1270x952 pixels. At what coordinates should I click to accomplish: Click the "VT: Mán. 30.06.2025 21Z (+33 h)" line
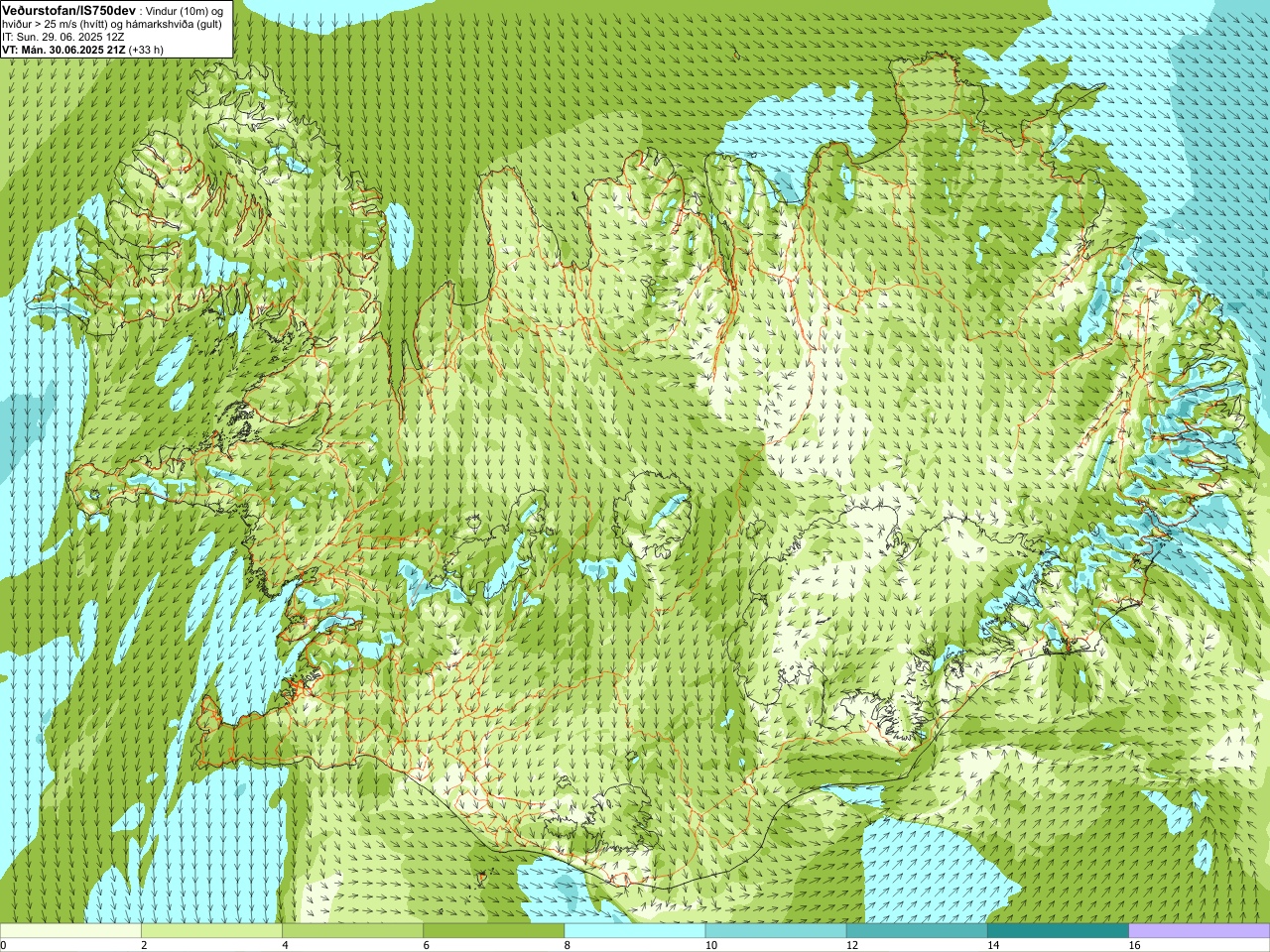pos(82,49)
